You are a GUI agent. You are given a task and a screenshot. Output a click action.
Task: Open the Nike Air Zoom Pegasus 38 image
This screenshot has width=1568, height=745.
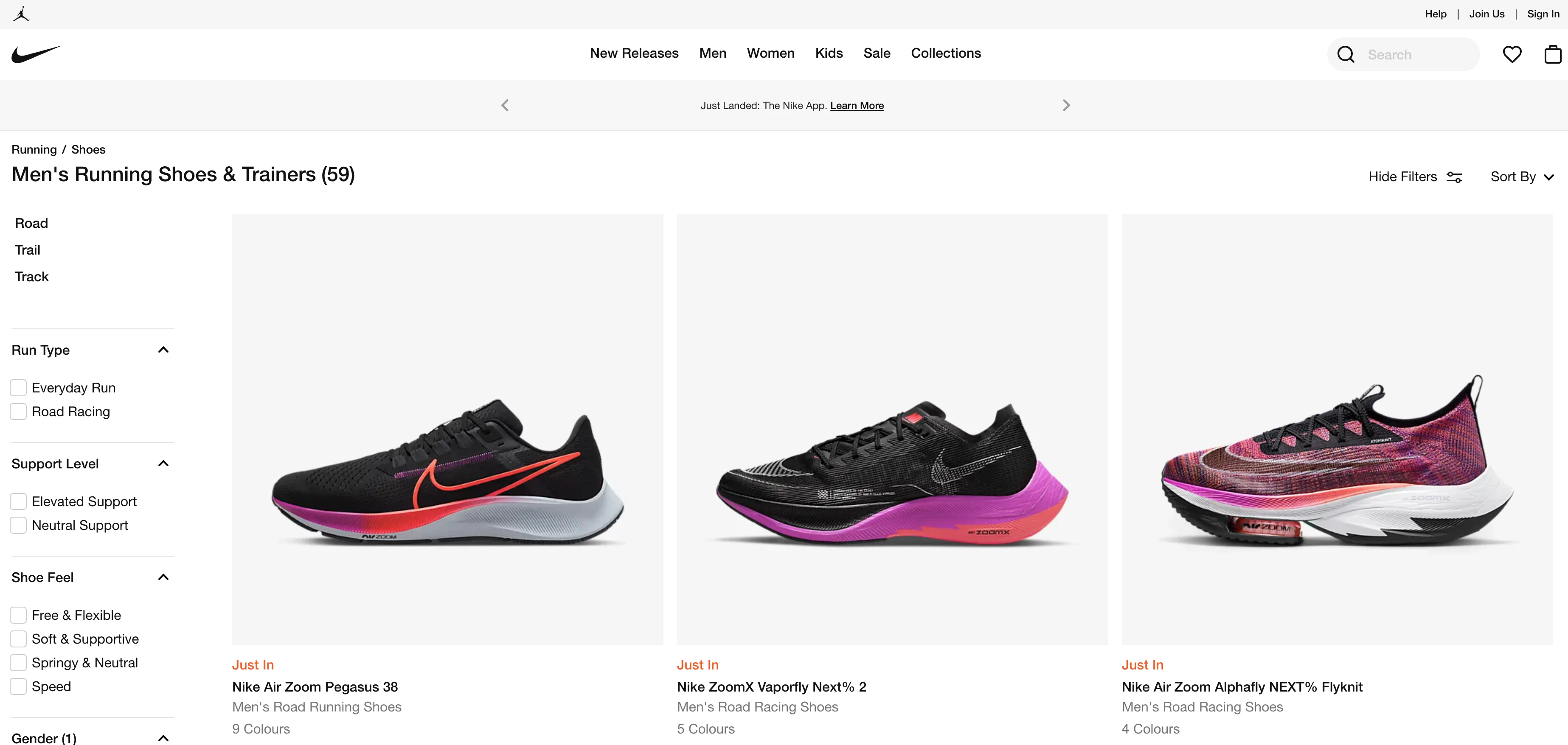point(447,429)
